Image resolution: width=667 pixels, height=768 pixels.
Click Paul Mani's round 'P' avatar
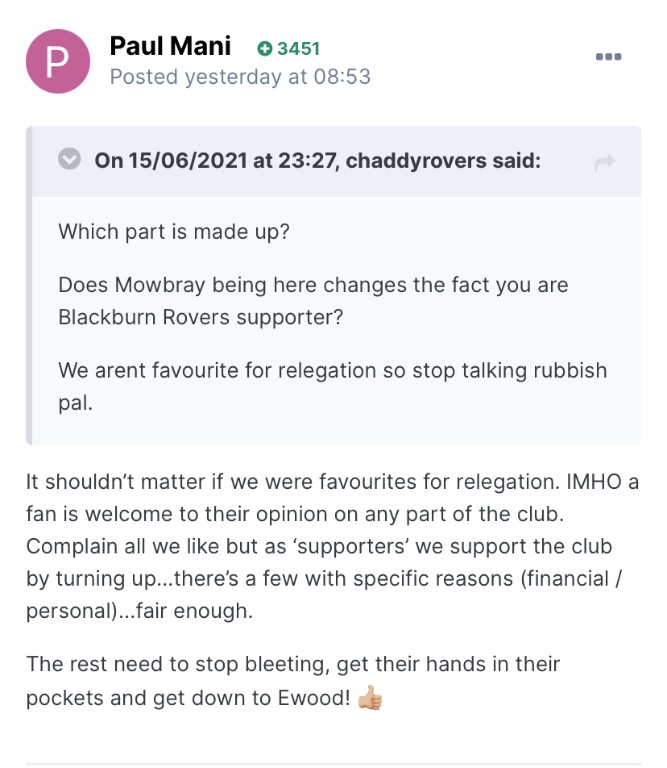56,60
